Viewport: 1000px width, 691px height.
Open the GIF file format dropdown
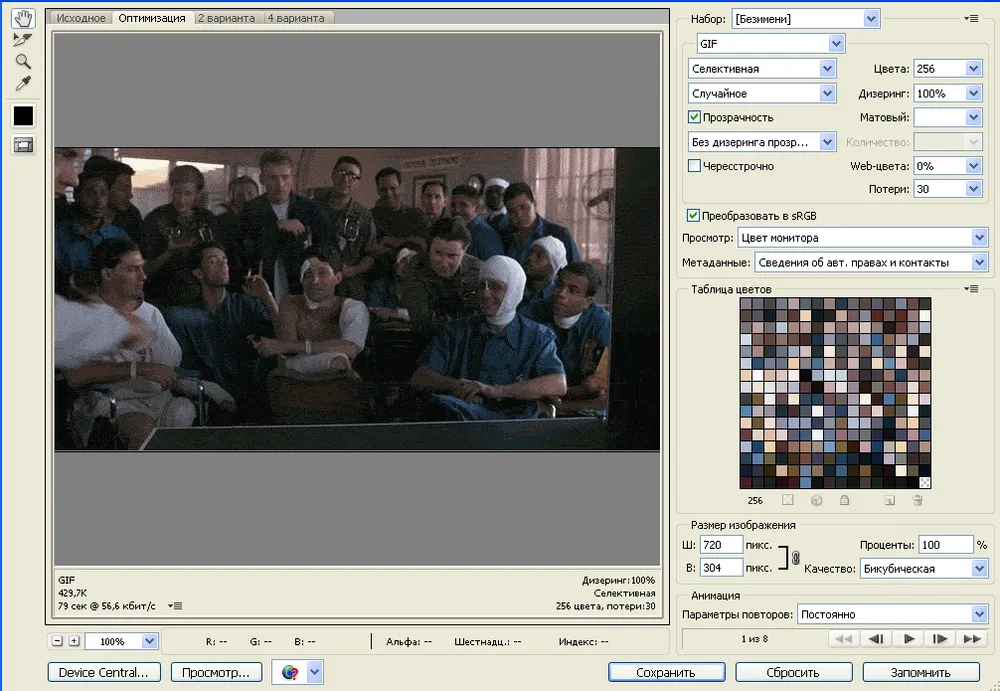coord(836,44)
